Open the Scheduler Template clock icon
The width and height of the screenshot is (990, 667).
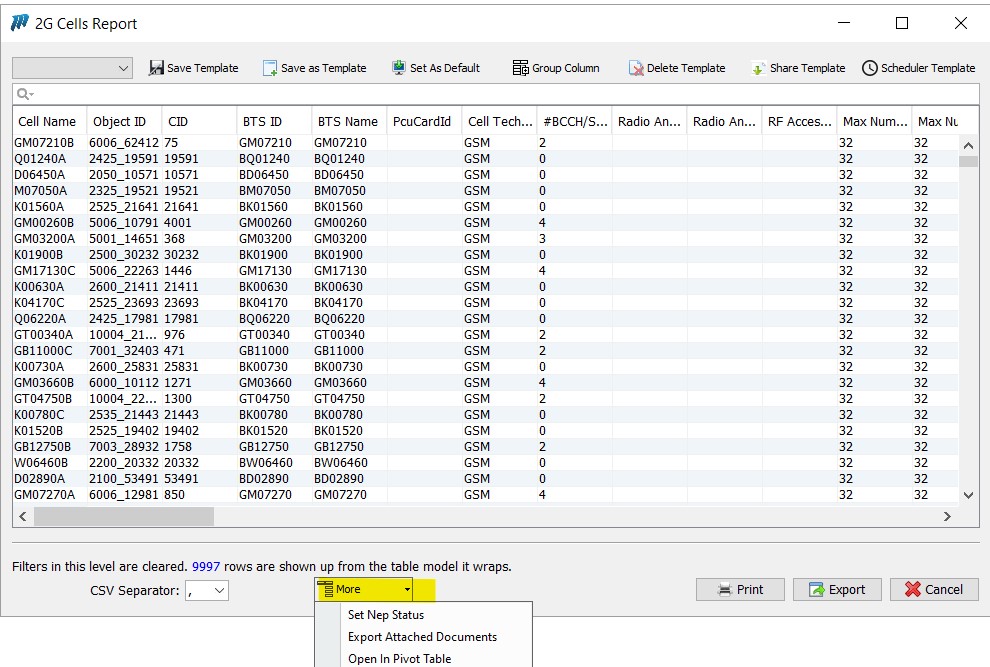869,68
